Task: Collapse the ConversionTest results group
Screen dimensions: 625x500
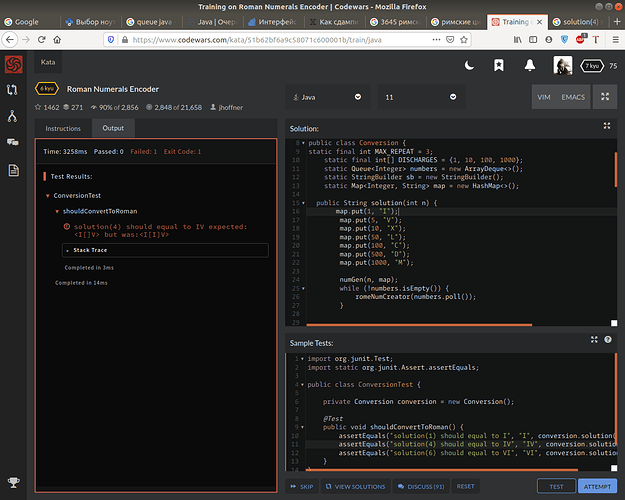Action: (48, 196)
